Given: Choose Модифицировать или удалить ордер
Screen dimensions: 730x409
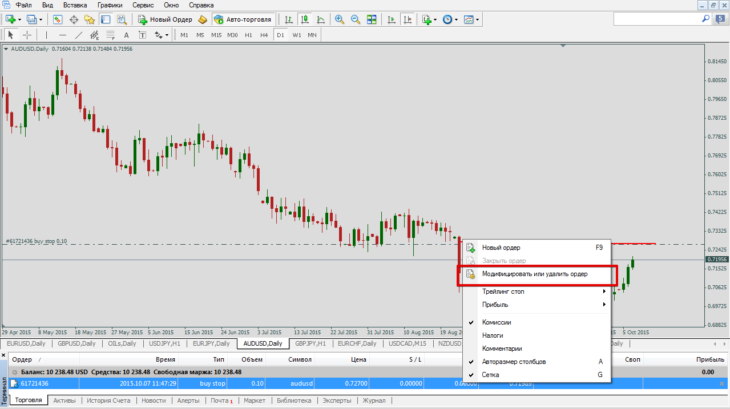Looking at the screenshot, I should [537, 274].
